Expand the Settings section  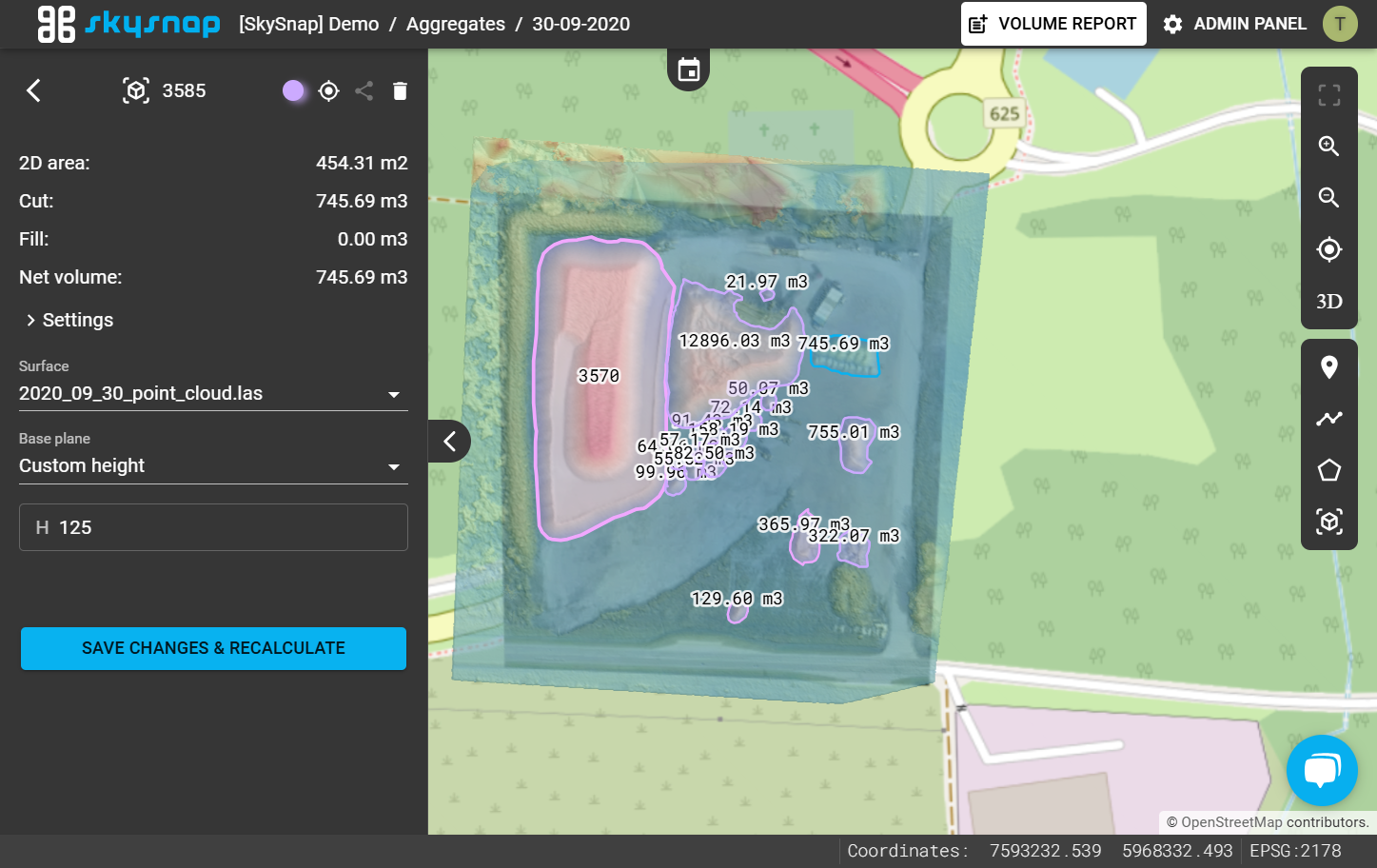coord(69,320)
